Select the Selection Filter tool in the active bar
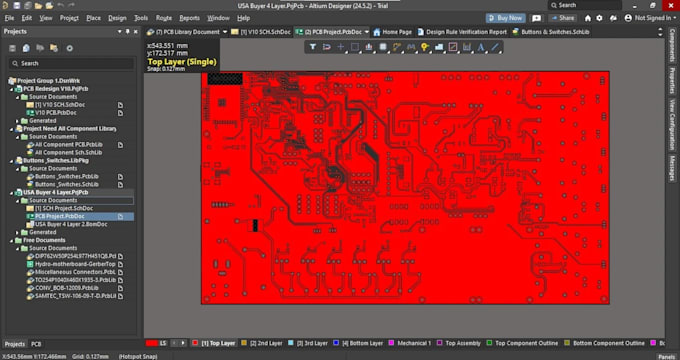Image resolution: width=680 pixels, height=360 pixels. 312,47
